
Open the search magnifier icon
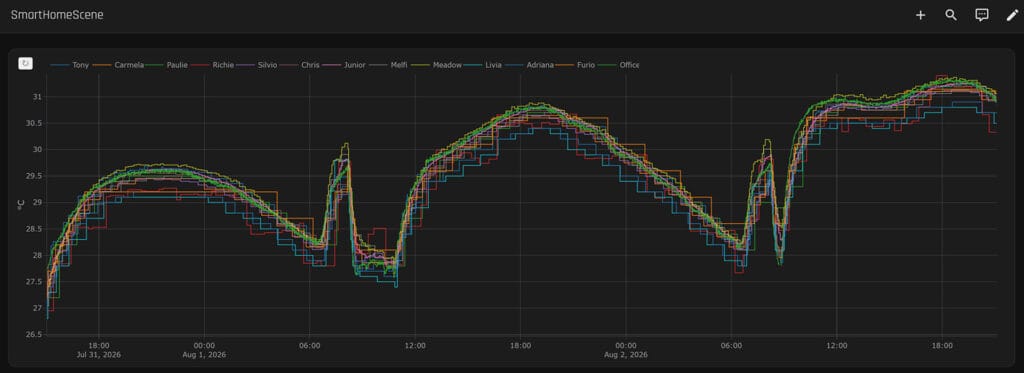(x=951, y=15)
